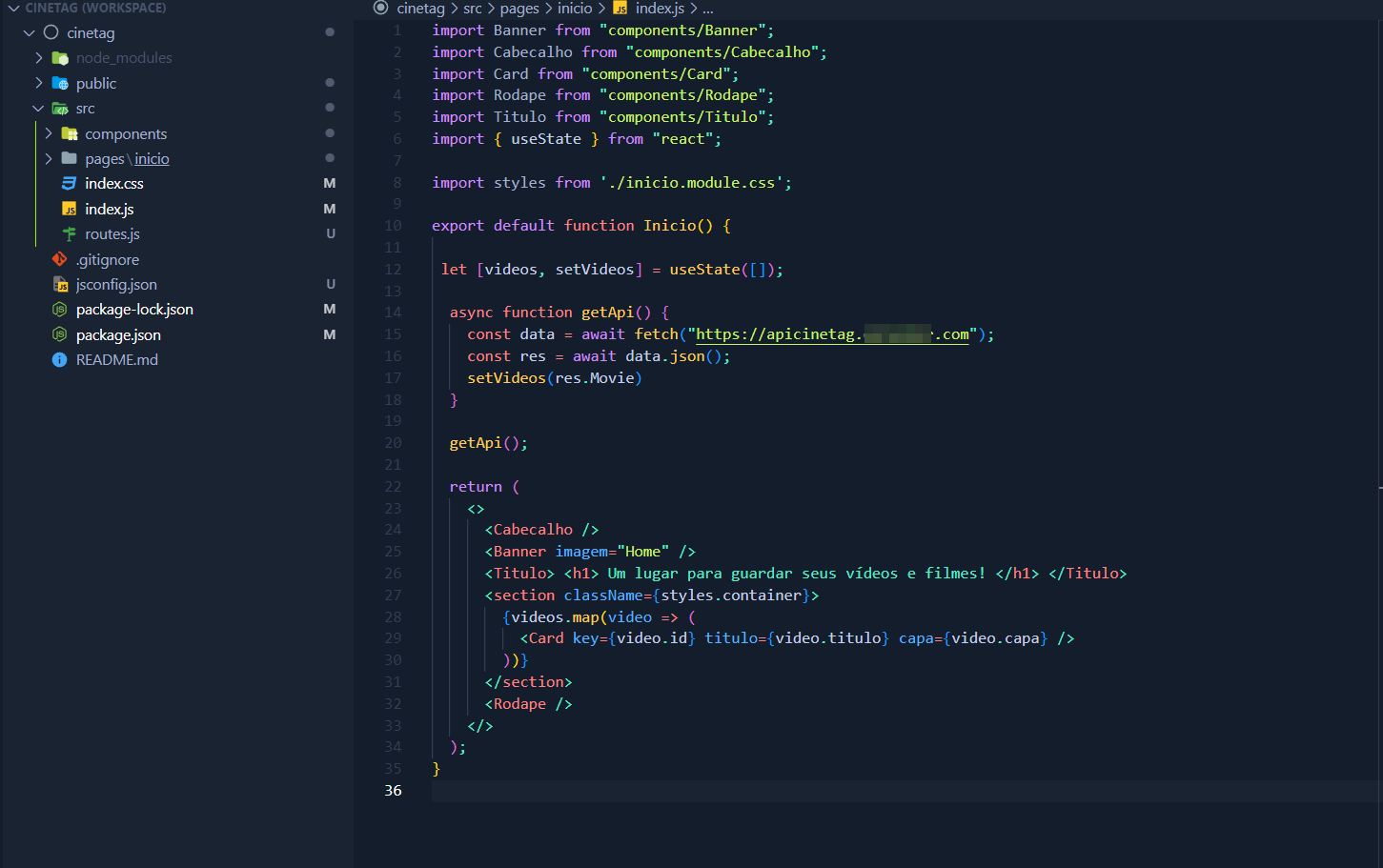
Task: Click the pages breadcrumb segment
Action: point(519,9)
